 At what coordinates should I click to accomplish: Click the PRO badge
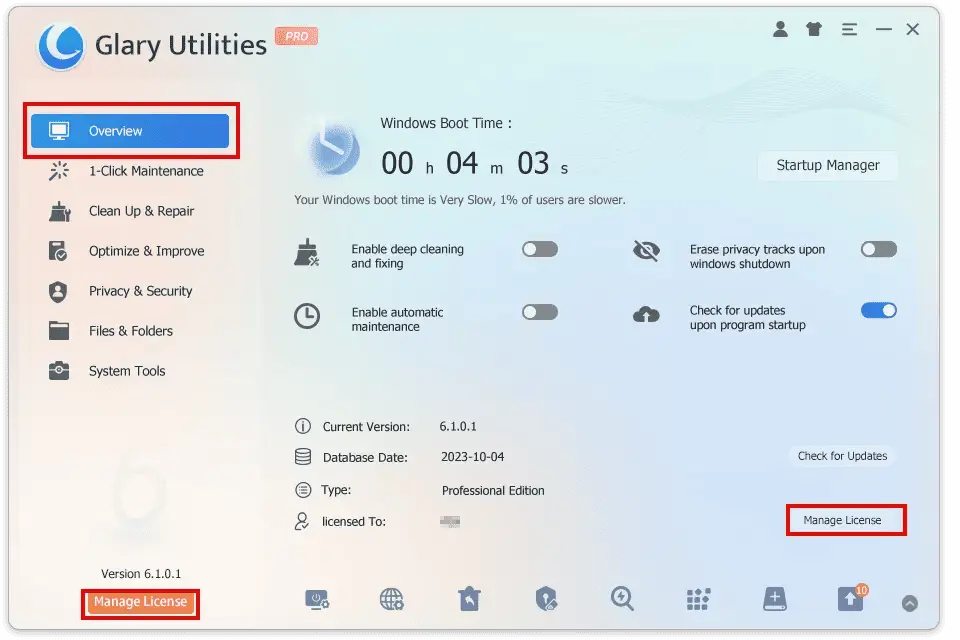(296, 36)
